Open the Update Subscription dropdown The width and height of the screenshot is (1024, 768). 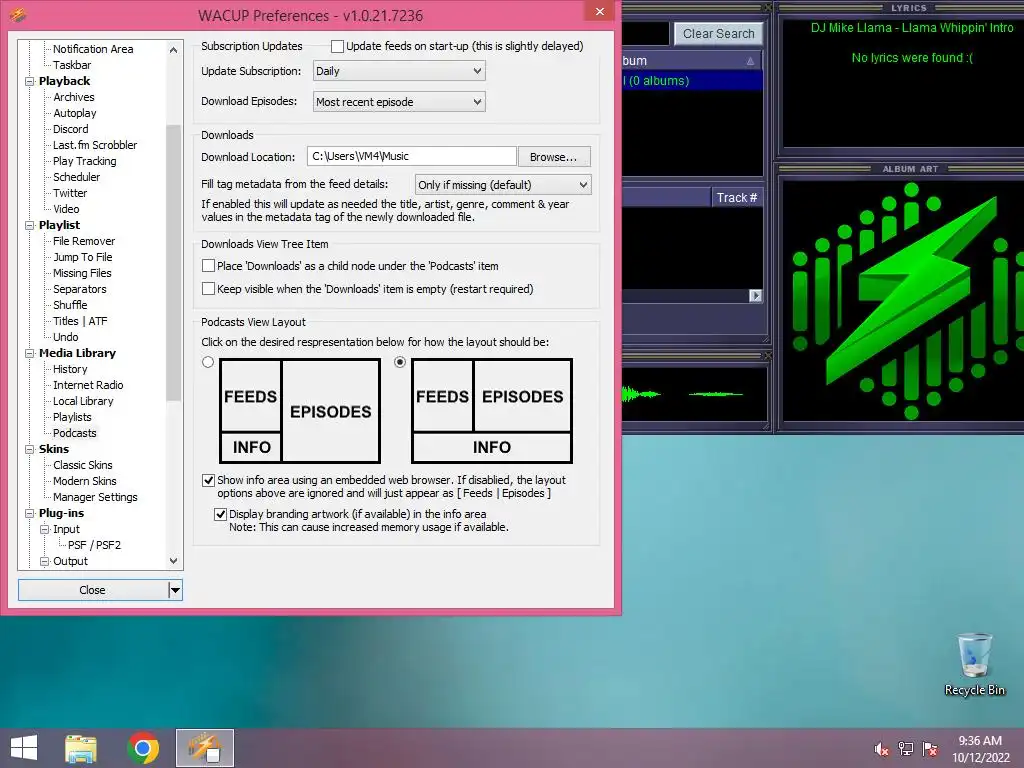pyautogui.click(x=399, y=71)
